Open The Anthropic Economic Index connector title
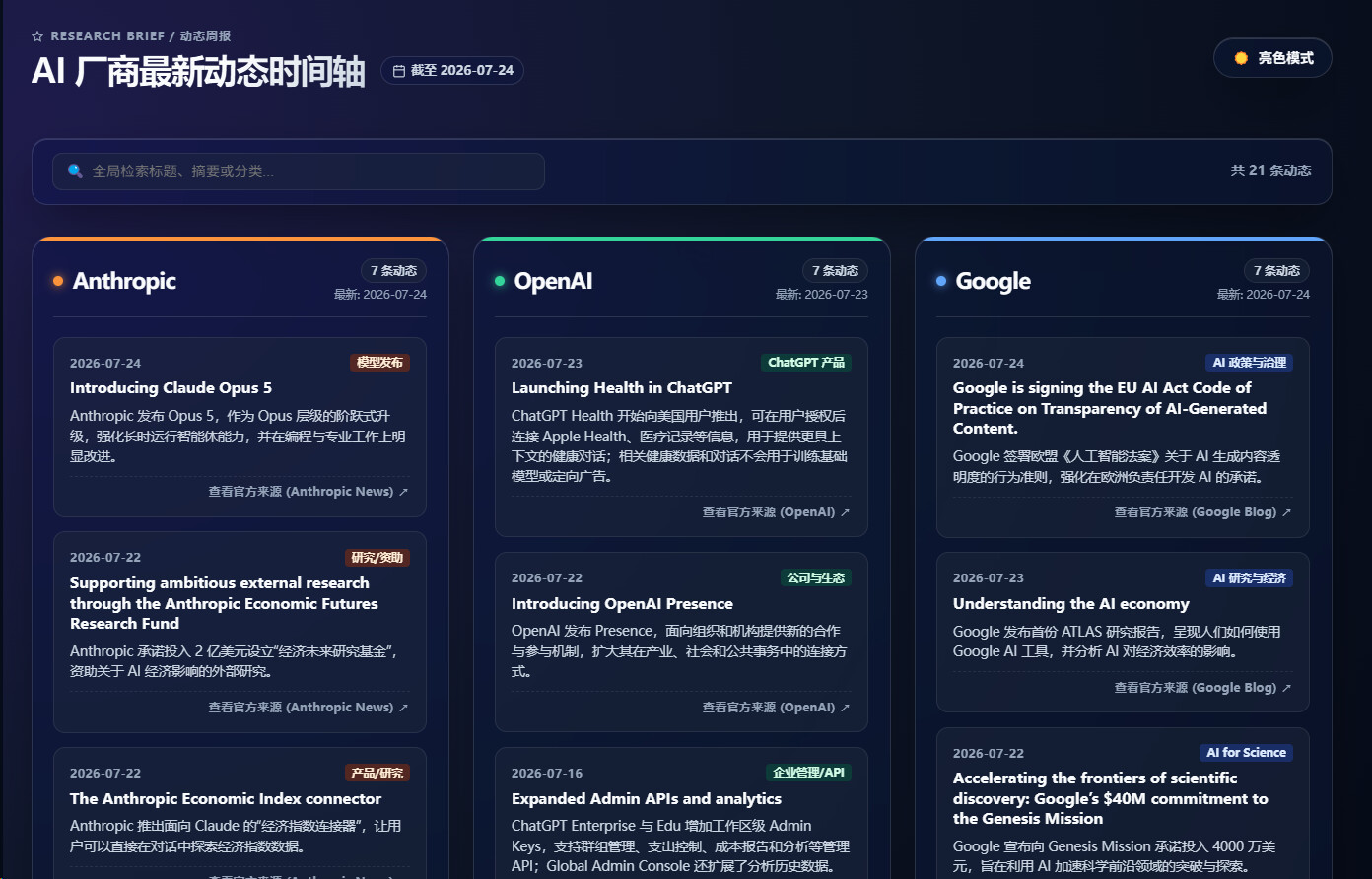This screenshot has width=1372, height=879. pos(226,799)
